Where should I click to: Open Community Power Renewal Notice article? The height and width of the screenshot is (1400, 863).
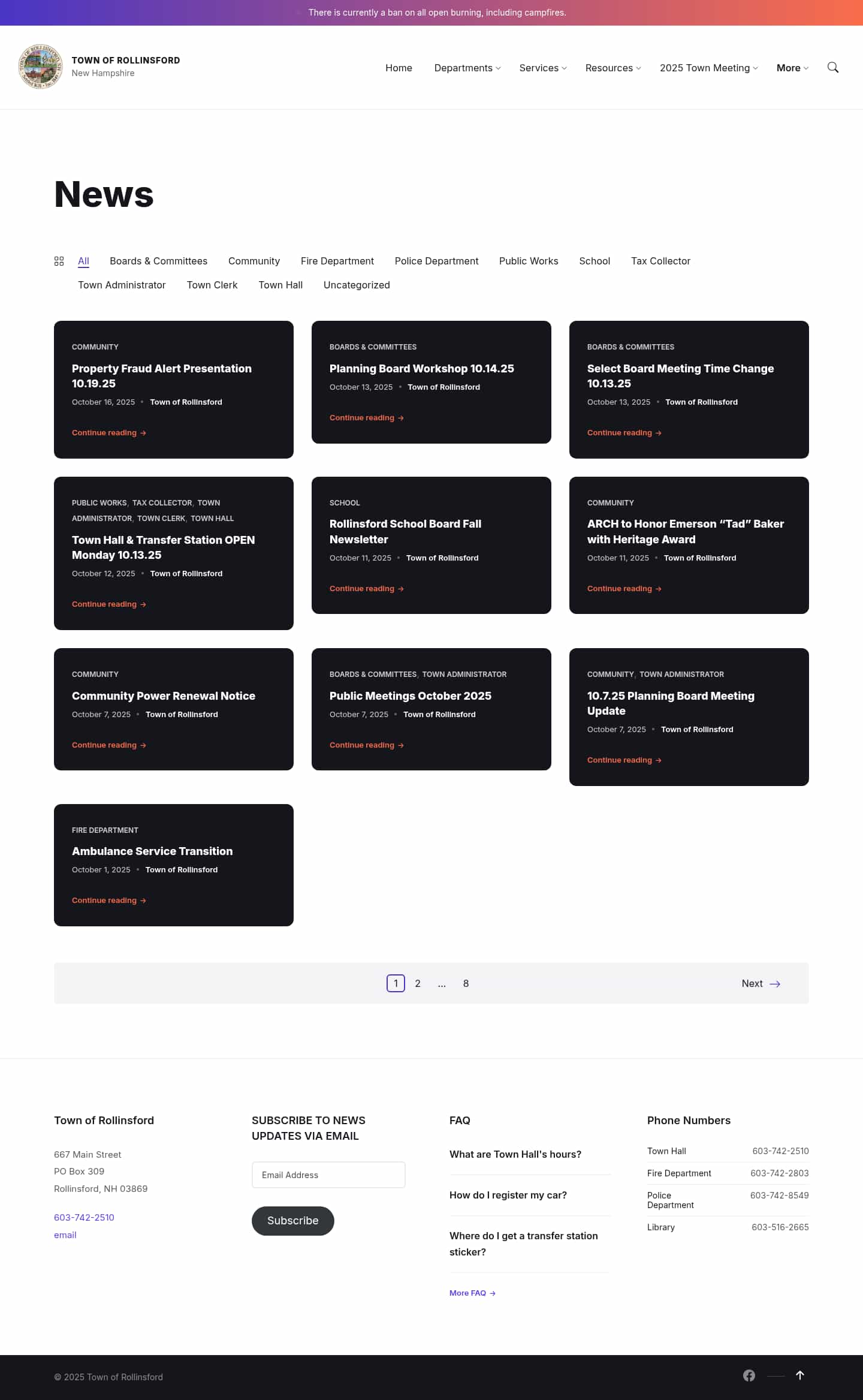(164, 696)
